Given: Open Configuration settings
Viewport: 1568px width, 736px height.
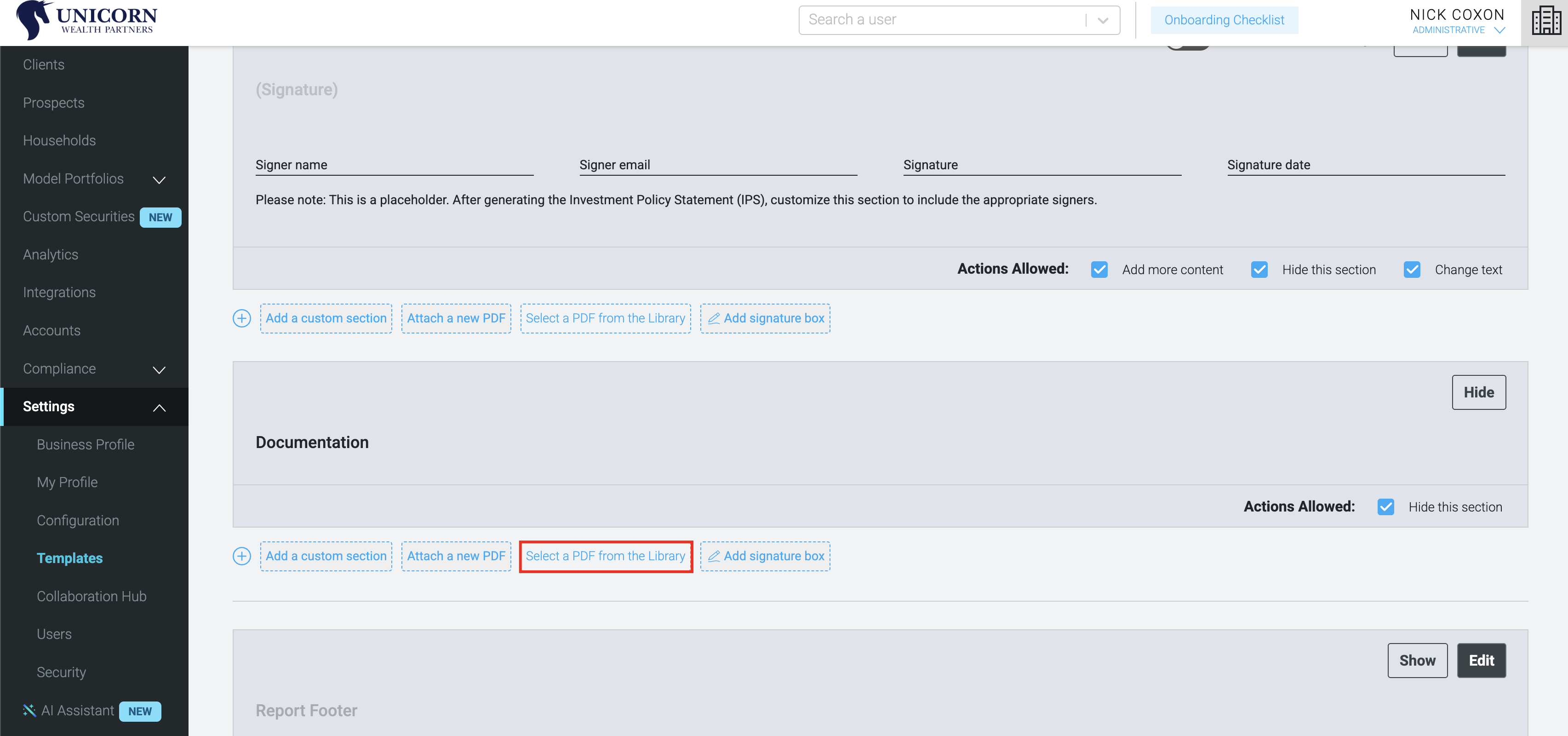Looking at the screenshot, I should pos(78,521).
